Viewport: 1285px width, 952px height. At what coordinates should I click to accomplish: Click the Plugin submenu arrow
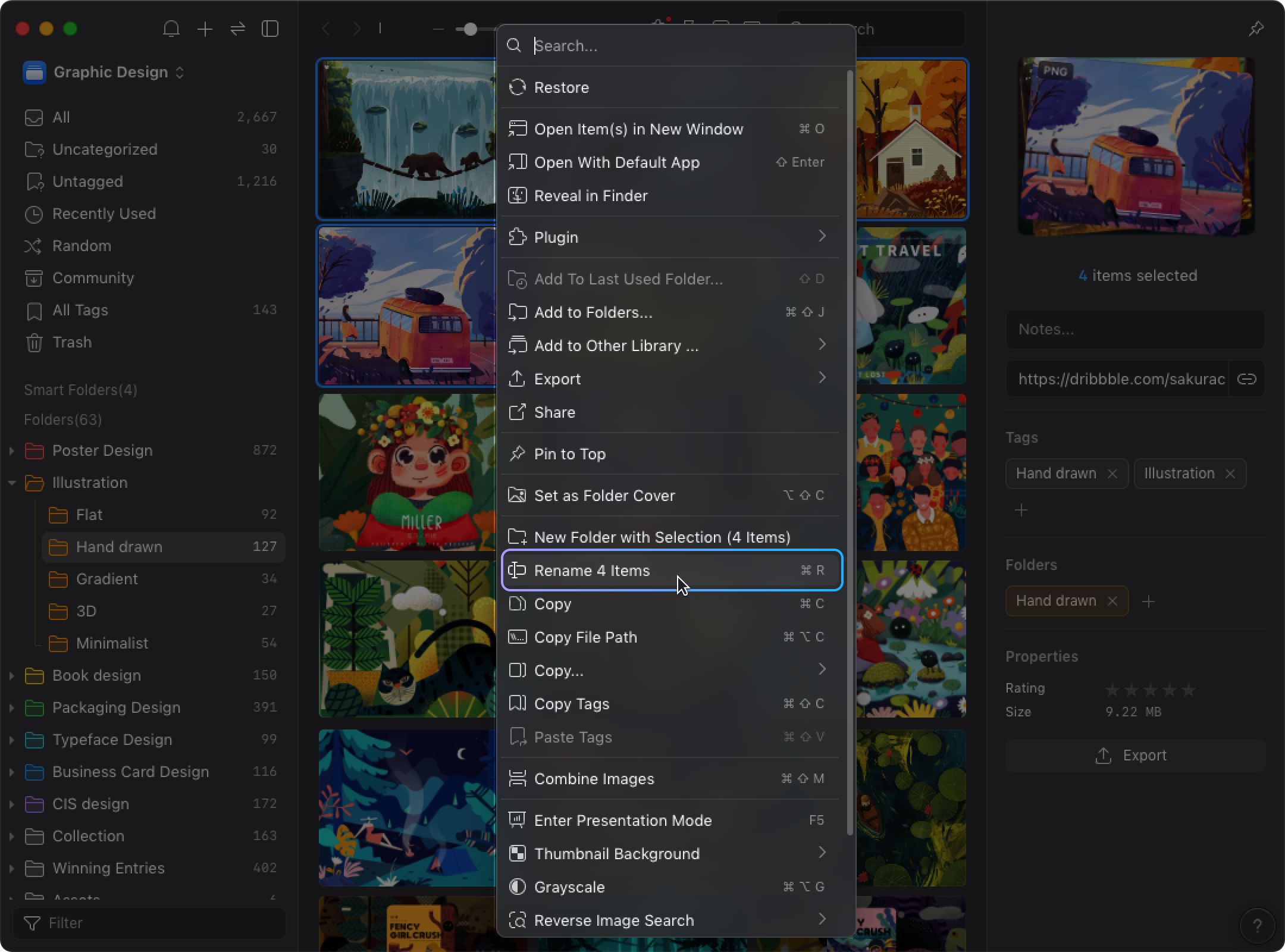[822, 237]
